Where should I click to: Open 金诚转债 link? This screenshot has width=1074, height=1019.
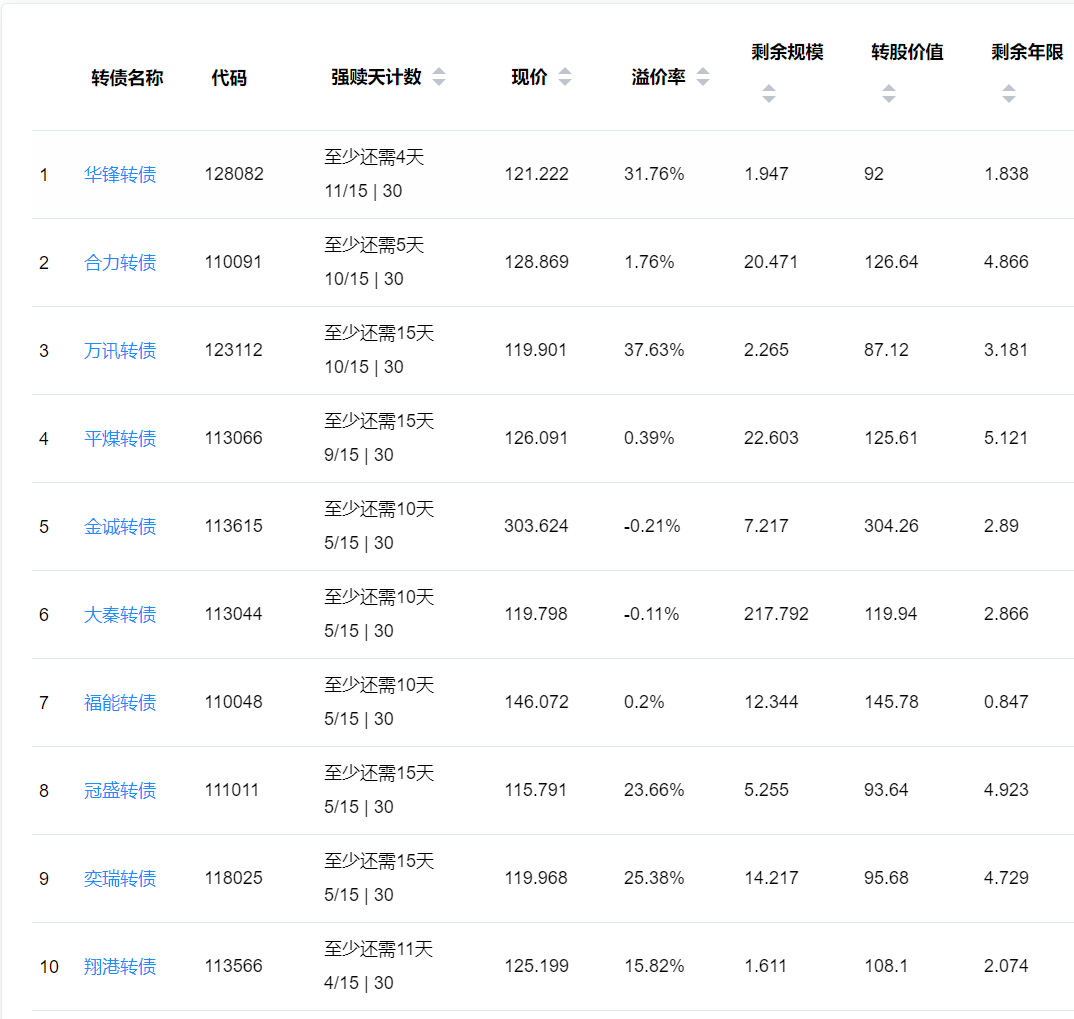point(120,527)
